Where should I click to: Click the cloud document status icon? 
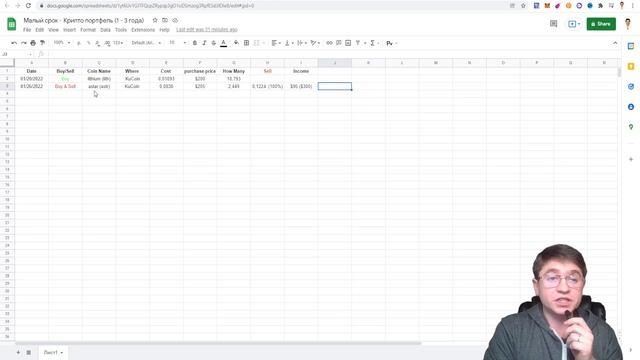pyautogui.click(x=175, y=20)
